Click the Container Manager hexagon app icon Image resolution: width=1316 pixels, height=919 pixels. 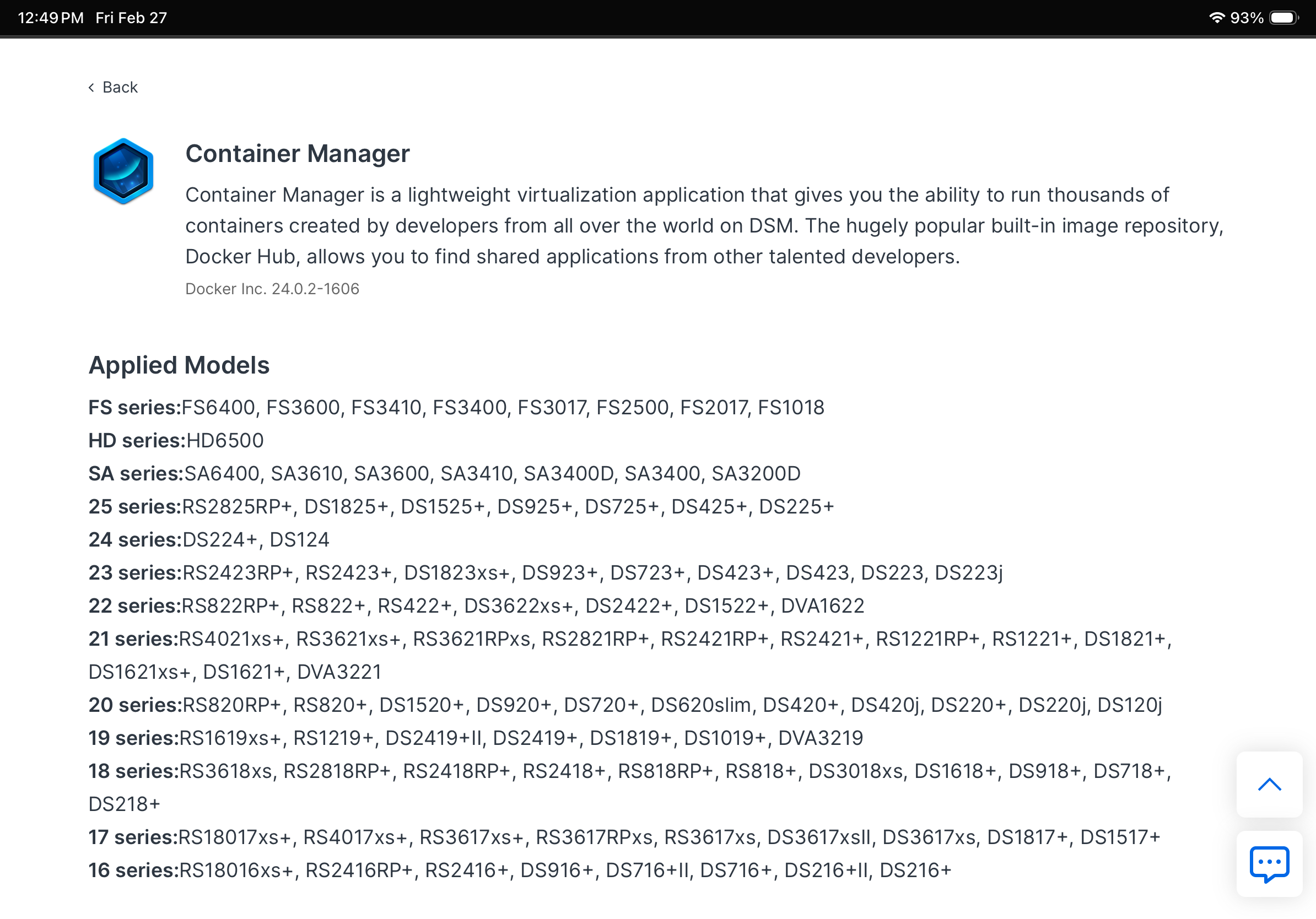click(123, 171)
